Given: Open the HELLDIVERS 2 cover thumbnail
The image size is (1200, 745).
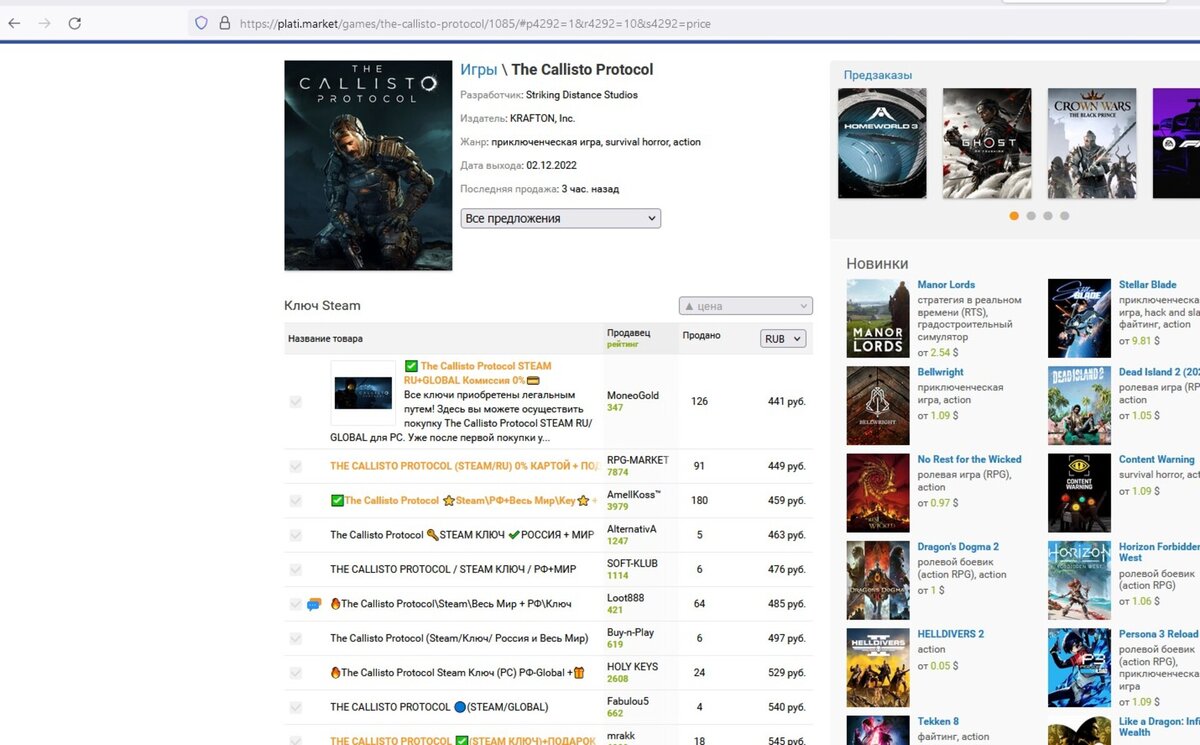Looking at the screenshot, I should tap(878, 667).
